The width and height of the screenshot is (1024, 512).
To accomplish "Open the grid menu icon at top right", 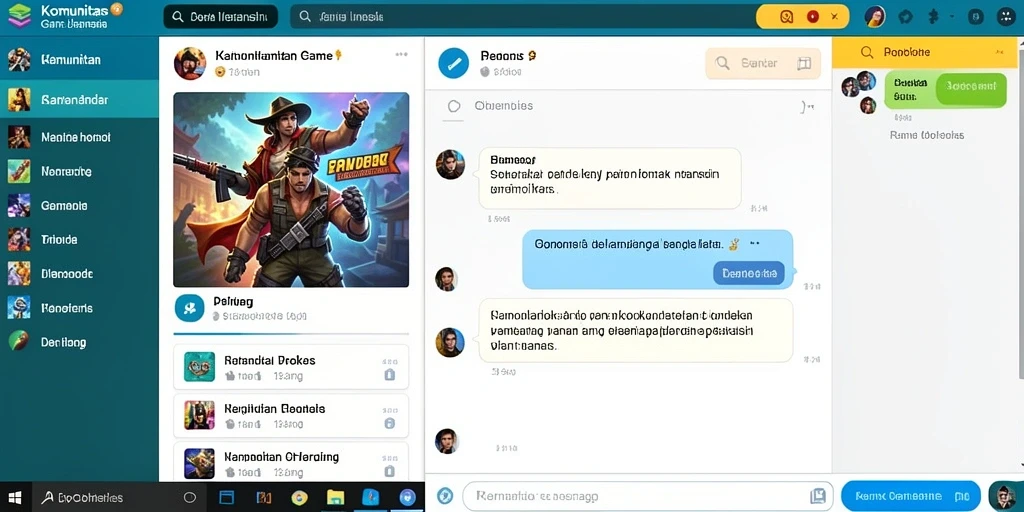I will (1006, 17).
